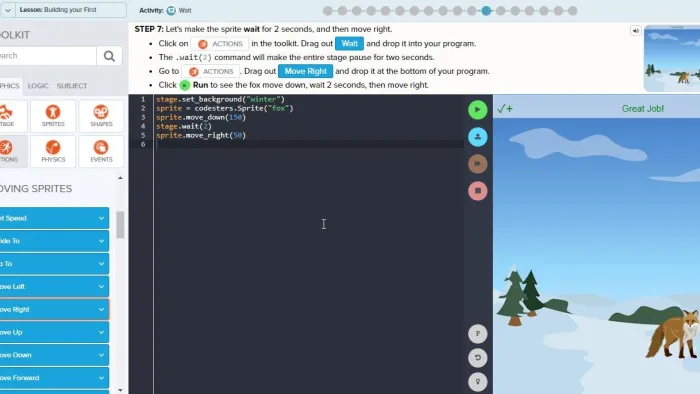Switch to the Subject toolkit tab

click(72, 86)
